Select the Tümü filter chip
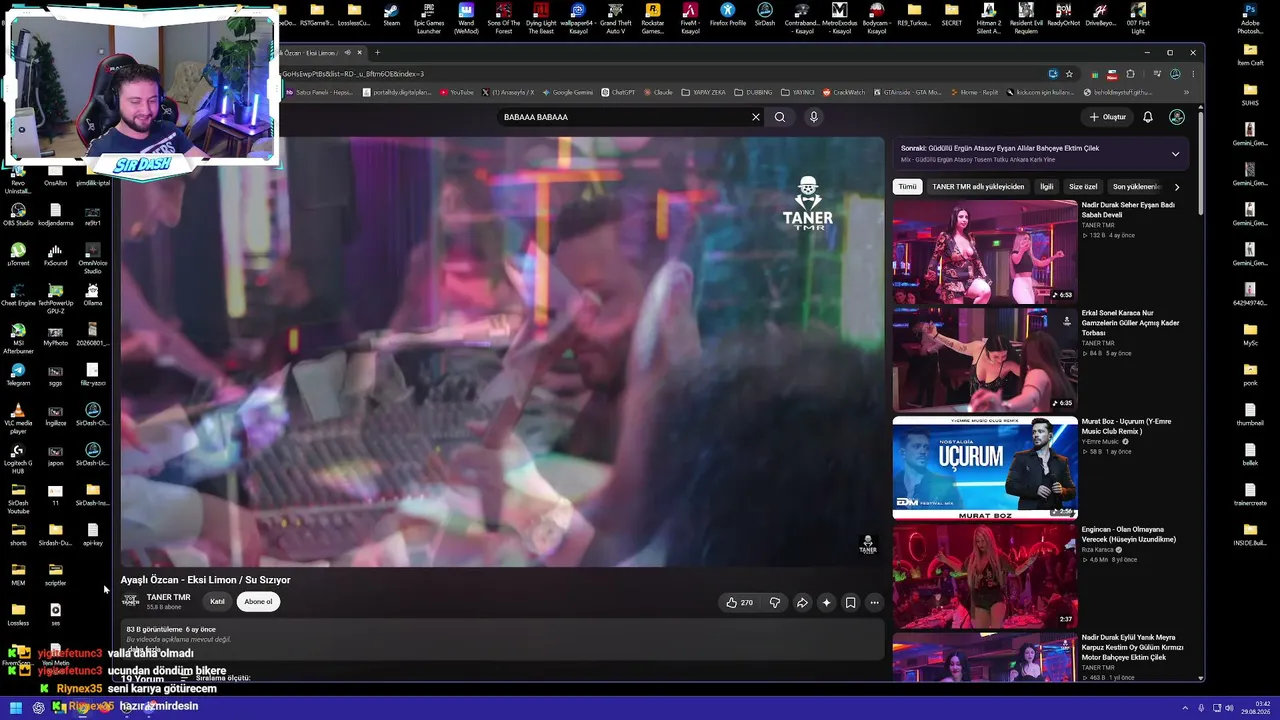 pyautogui.click(x=907, y=187)
